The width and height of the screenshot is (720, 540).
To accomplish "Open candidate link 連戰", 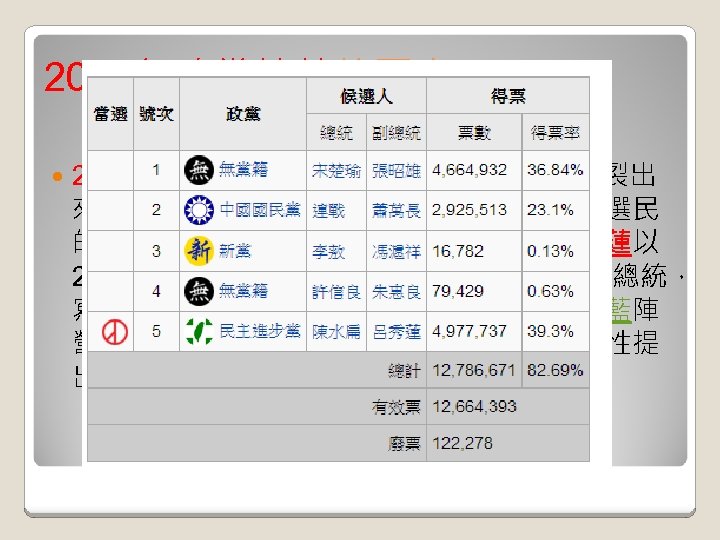I will (x=328, y=211).
